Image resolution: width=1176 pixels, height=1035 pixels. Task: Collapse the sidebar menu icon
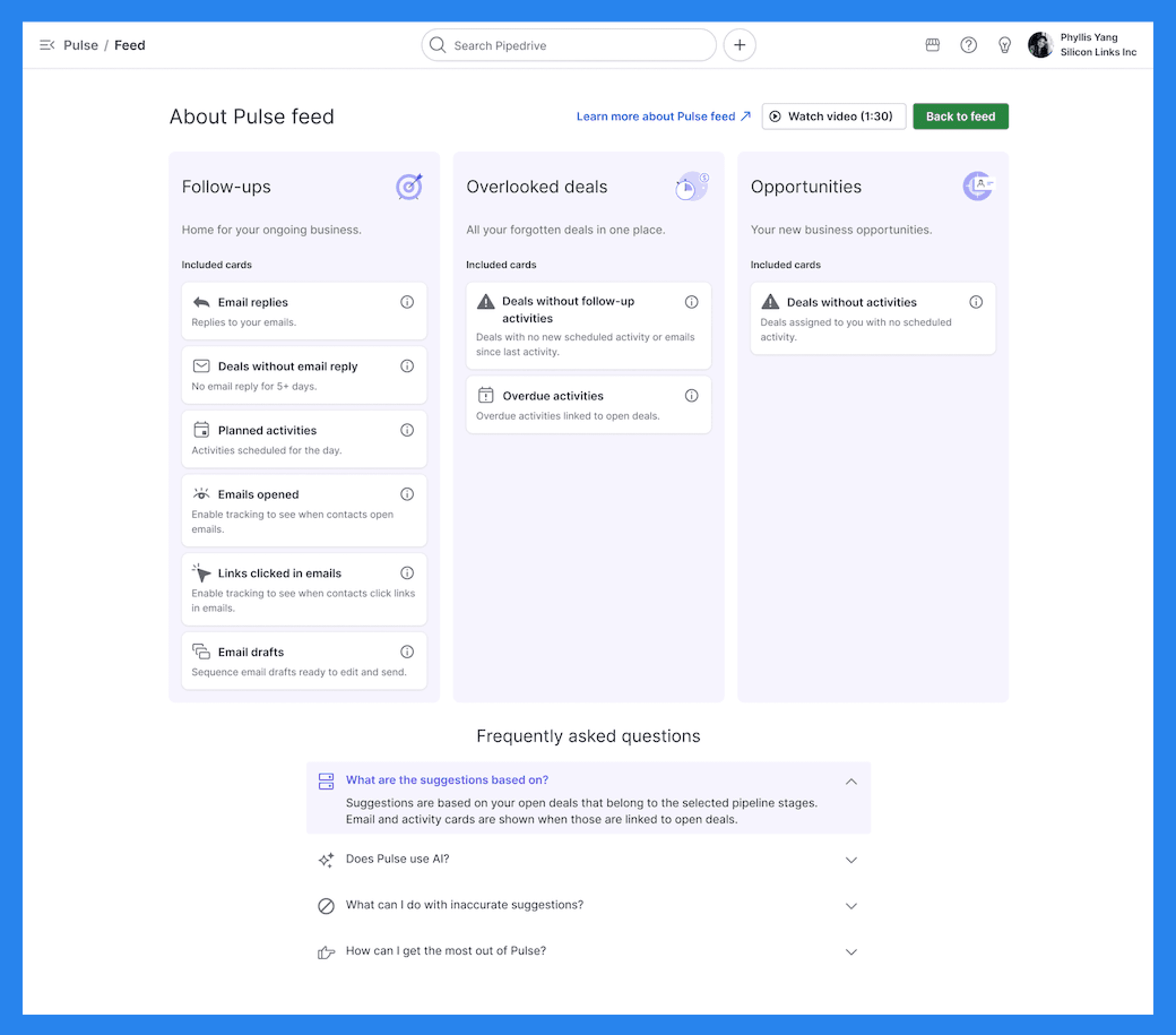pyautogui.click(x=46, y=45)
